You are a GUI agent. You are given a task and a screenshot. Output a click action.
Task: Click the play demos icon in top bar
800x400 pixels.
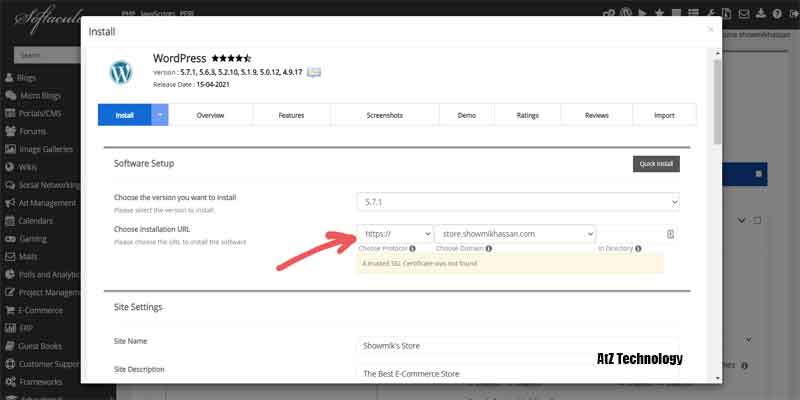(x=643, y=14)
